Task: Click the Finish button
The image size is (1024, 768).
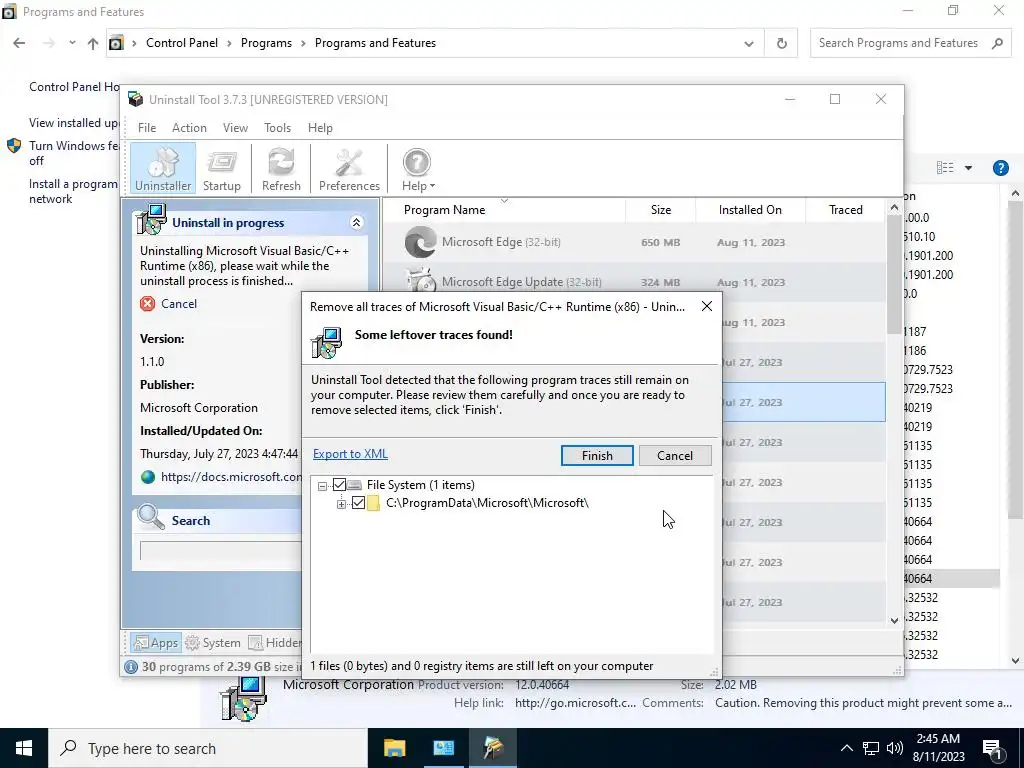Action: 597,455
